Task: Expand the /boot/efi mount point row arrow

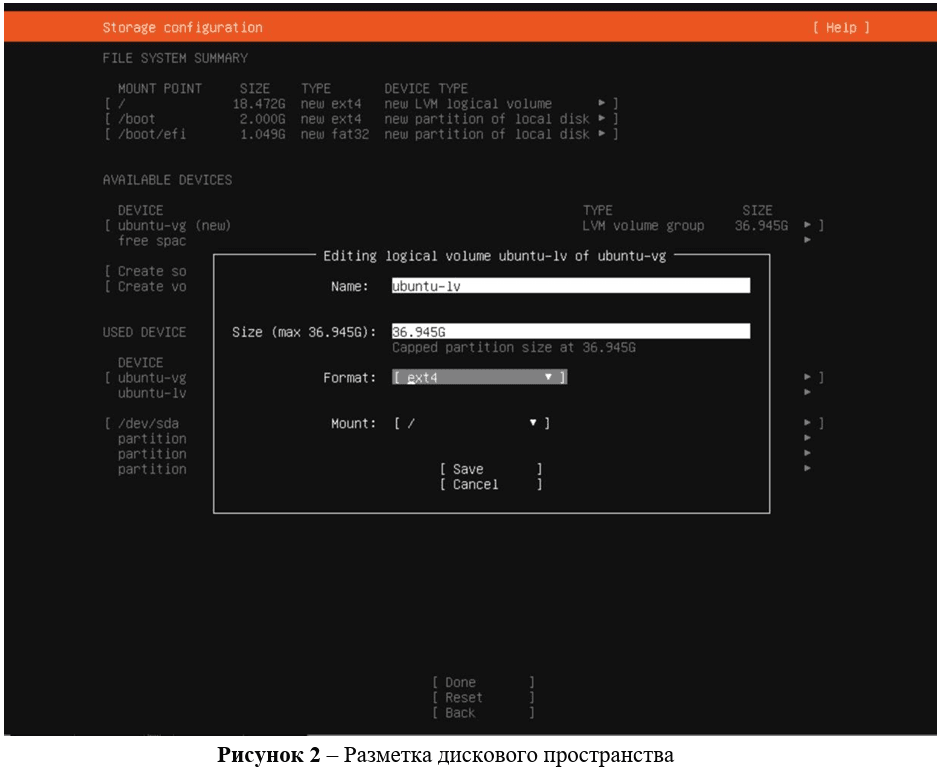Action: pyautogui.click(x=602, y=134)
